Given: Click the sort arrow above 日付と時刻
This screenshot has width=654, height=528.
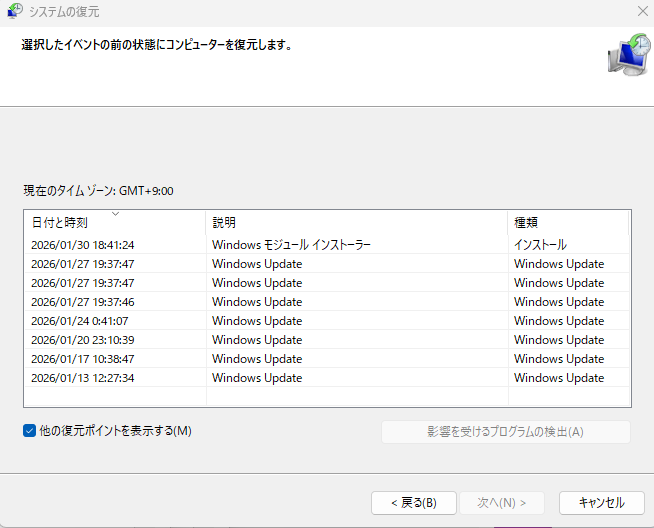Looking at the screenshot, I should [115, 214].
